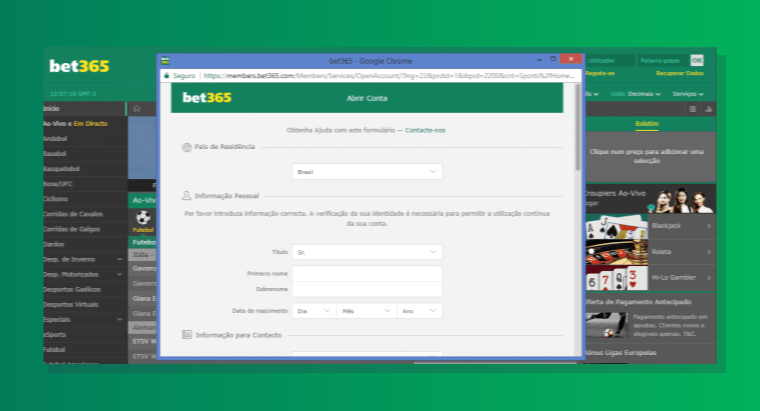Click the Seguro padlock icon in the address bar

pyautogui.click(x=167, y=76)
